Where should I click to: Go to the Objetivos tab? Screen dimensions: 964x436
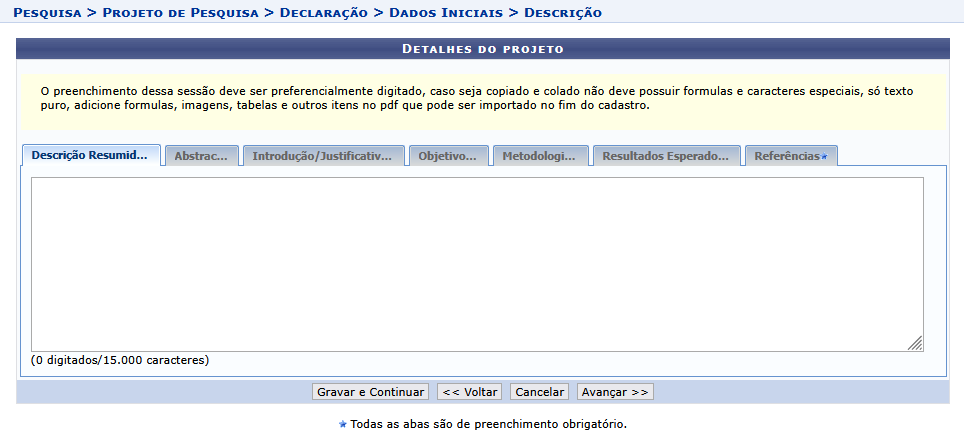click(447, 157)
